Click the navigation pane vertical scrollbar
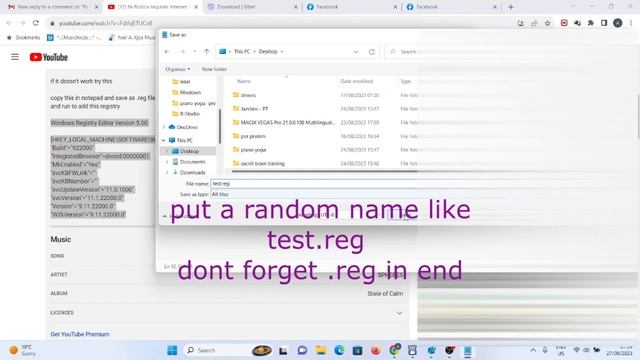This screenshot has height=360, width=640. click(x=220, y=127)
